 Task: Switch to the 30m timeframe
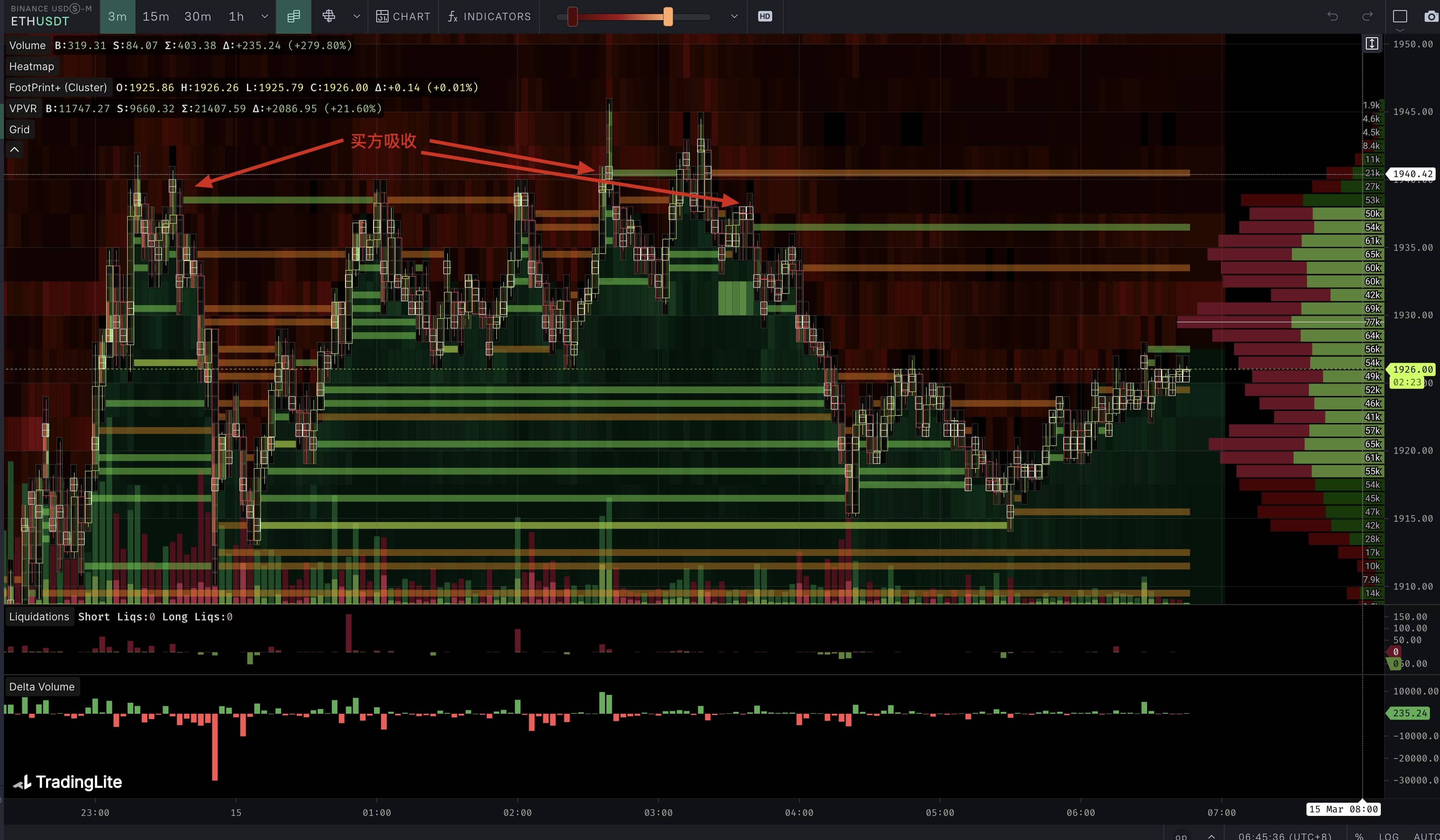197,17
